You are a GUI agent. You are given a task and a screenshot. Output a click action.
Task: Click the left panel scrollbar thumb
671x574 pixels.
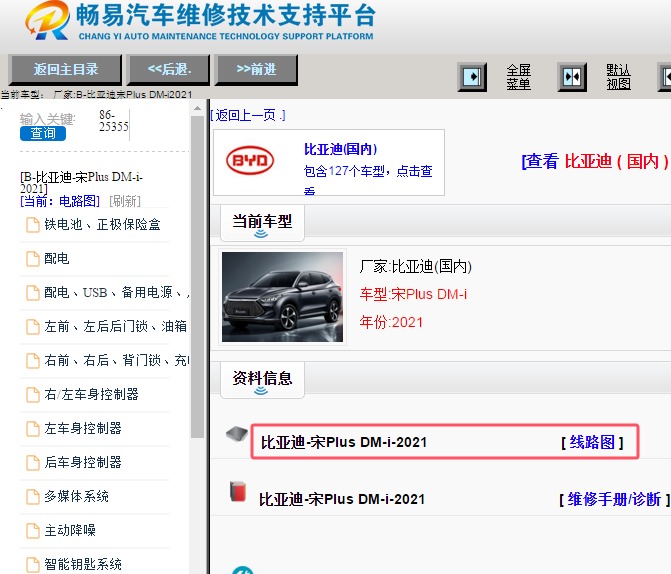(x=197, y=277)
